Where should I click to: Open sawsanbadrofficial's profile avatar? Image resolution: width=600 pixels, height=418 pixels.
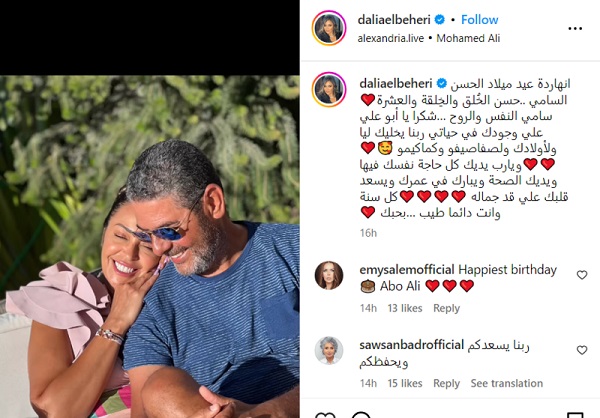coord(329,350)
